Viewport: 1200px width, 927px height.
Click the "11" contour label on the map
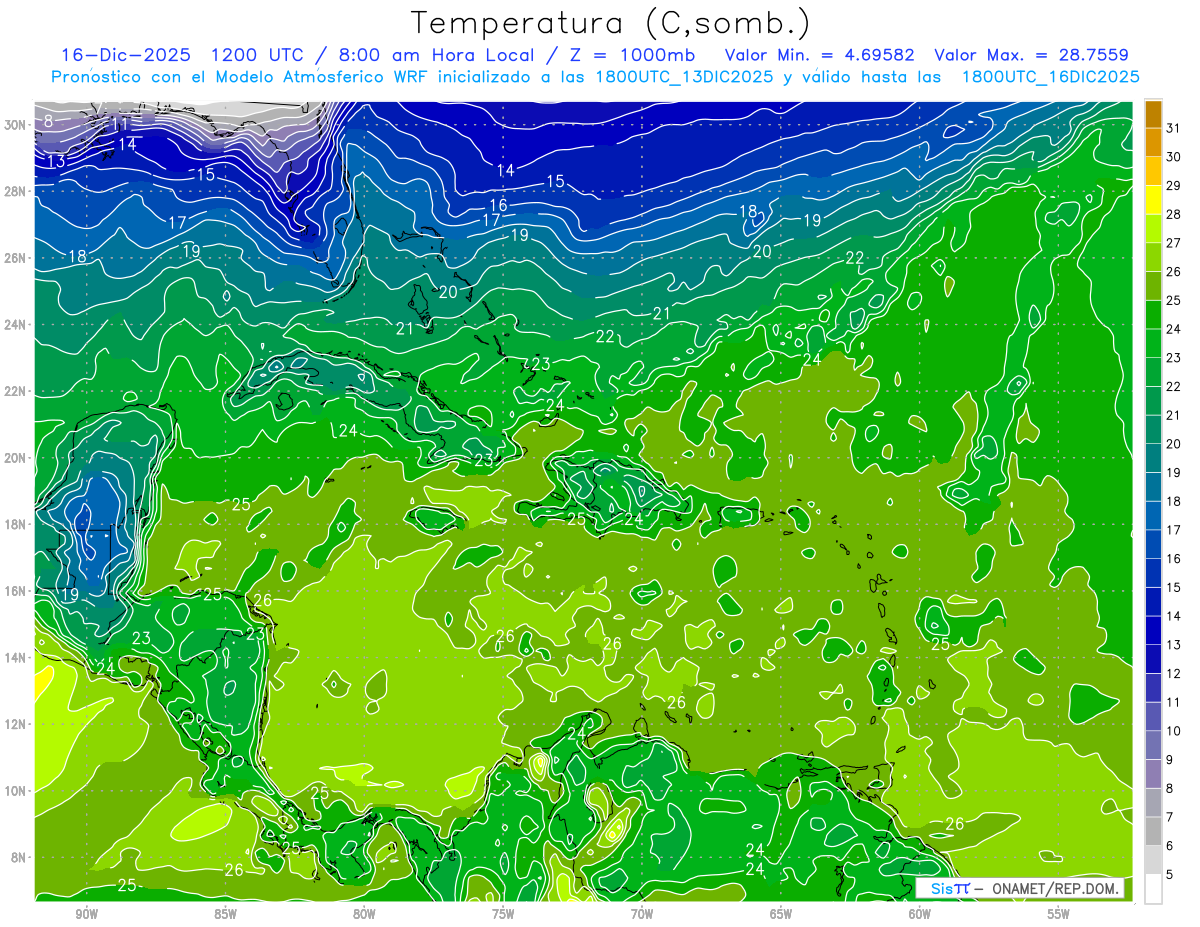pyautogui.click(x=119, y=124)
